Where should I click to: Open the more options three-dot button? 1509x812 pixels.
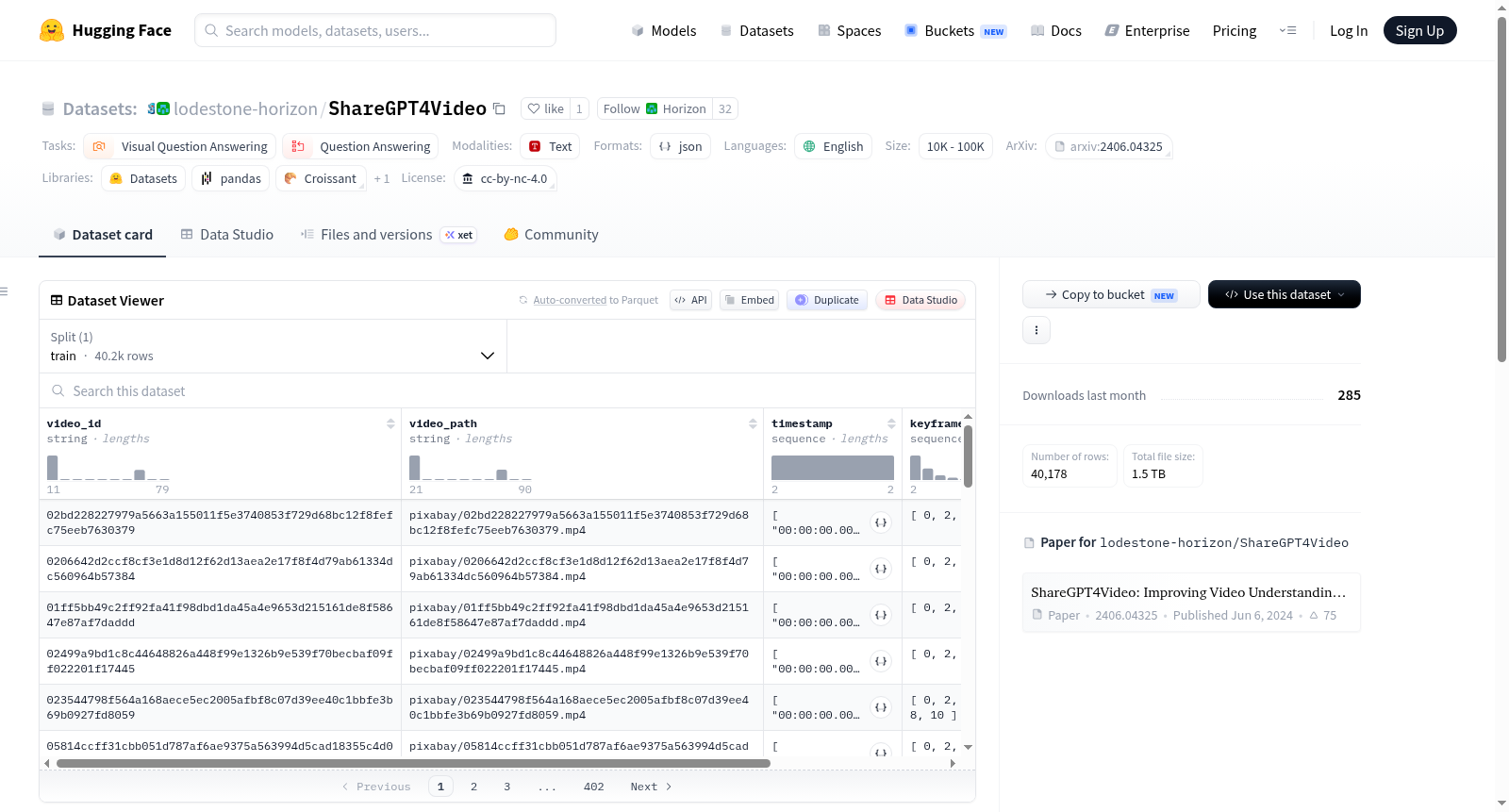pos(1036,330)
